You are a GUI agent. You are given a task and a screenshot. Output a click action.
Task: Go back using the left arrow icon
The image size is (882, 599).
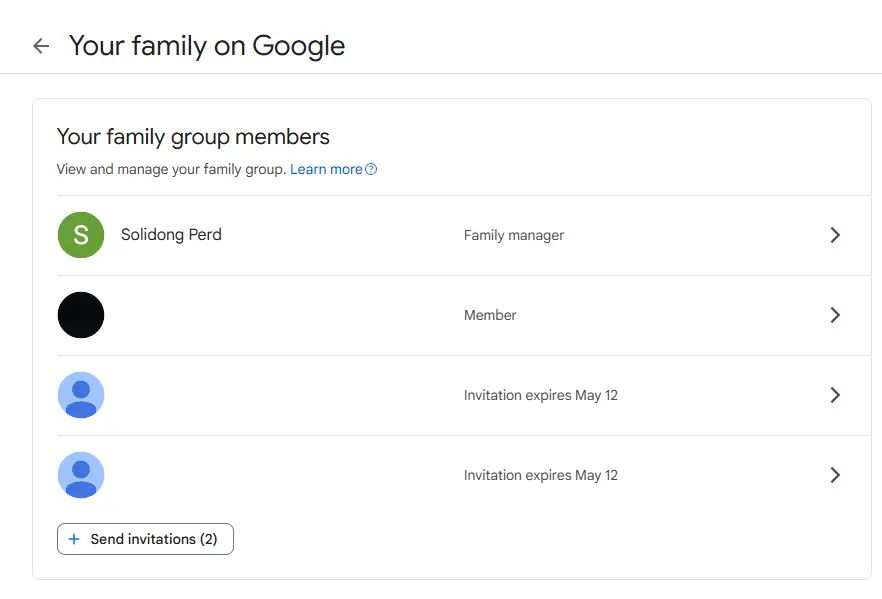[x=41, y=46]
